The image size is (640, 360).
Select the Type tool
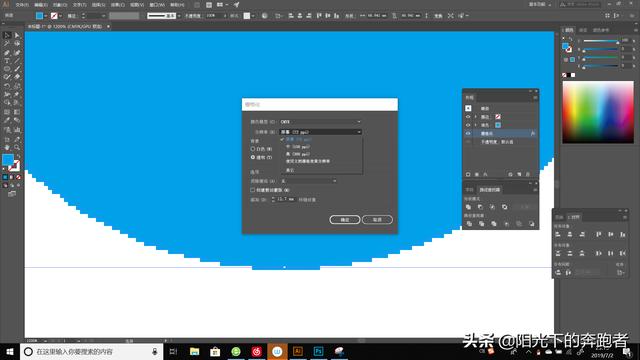tap(7, 60)
